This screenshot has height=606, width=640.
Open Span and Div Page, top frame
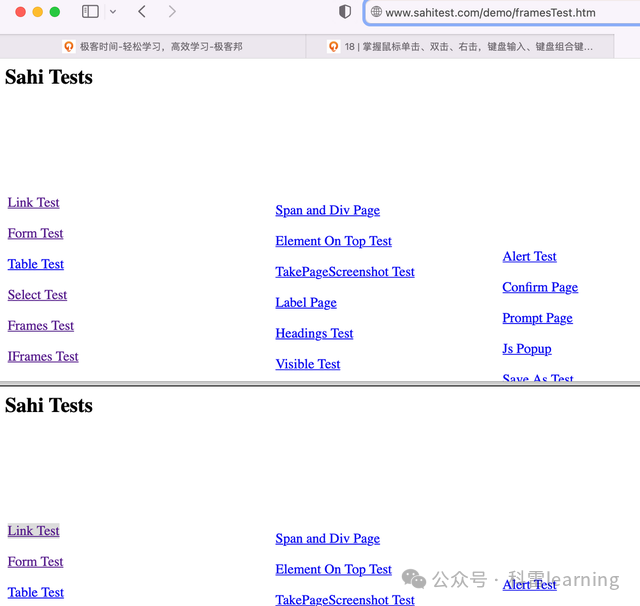click(x=328, y=210)
